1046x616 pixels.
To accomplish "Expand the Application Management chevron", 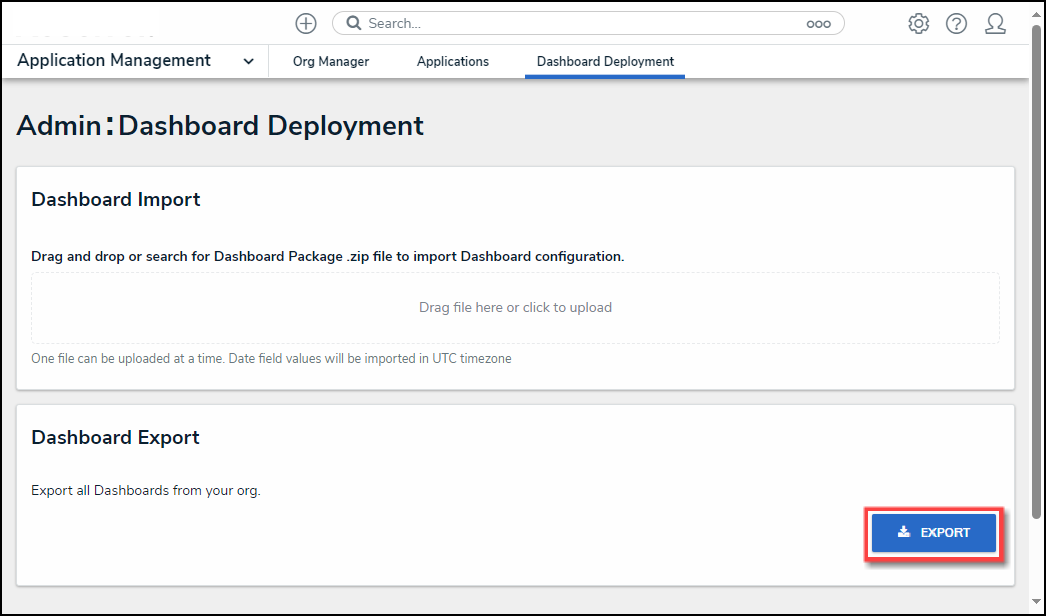I will pyautogui.click(x=248, y=61).
